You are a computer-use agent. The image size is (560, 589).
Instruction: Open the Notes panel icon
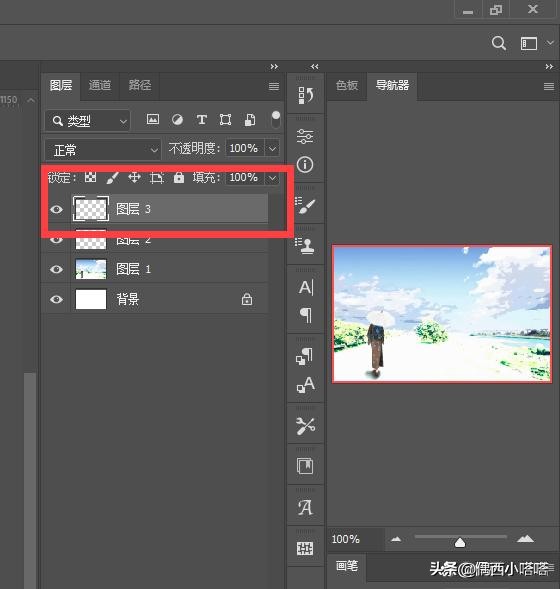[305, 466]
